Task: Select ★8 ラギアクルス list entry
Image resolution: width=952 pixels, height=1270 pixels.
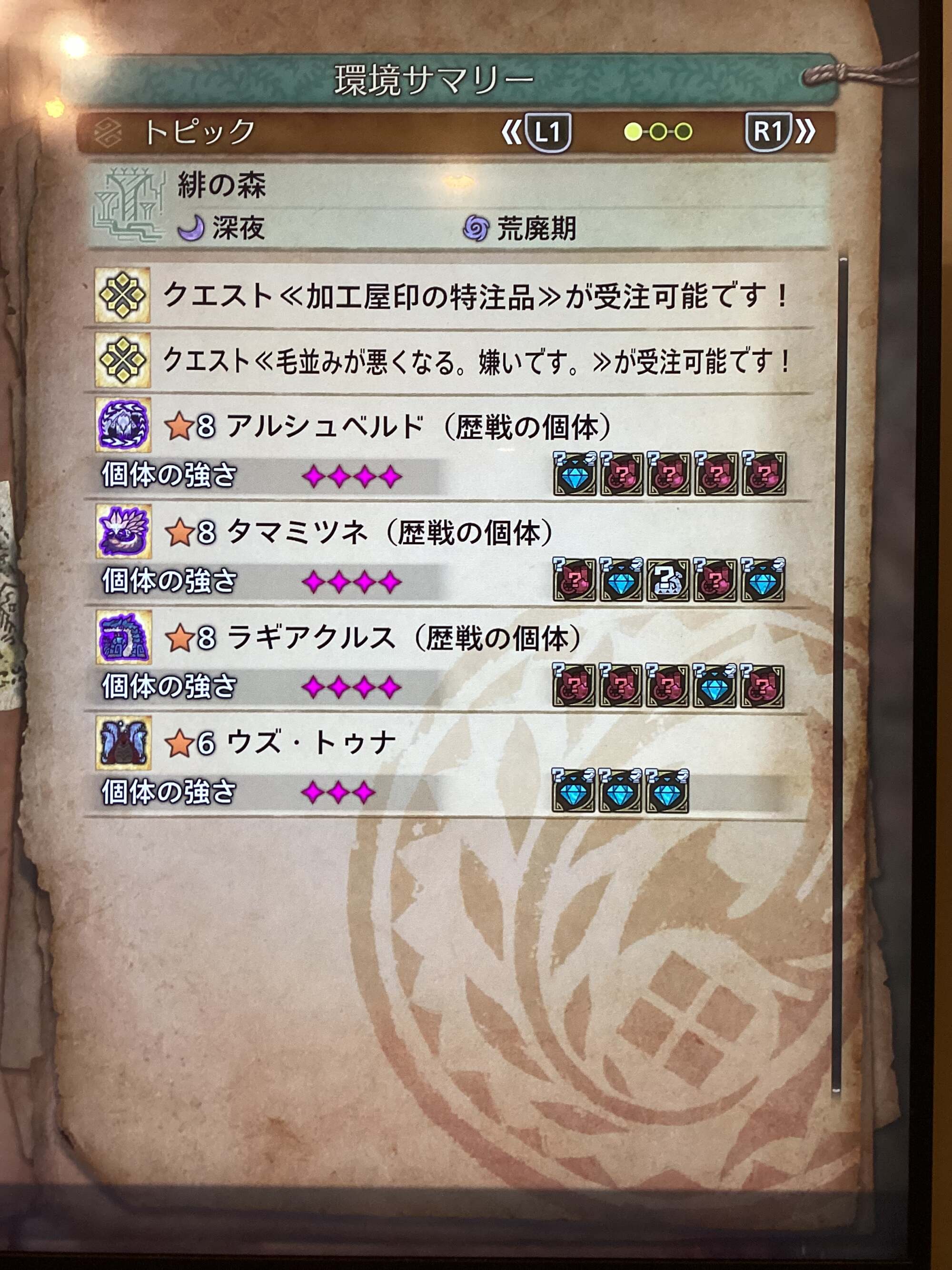Action: pyautogui.click(x=451, y=660)
